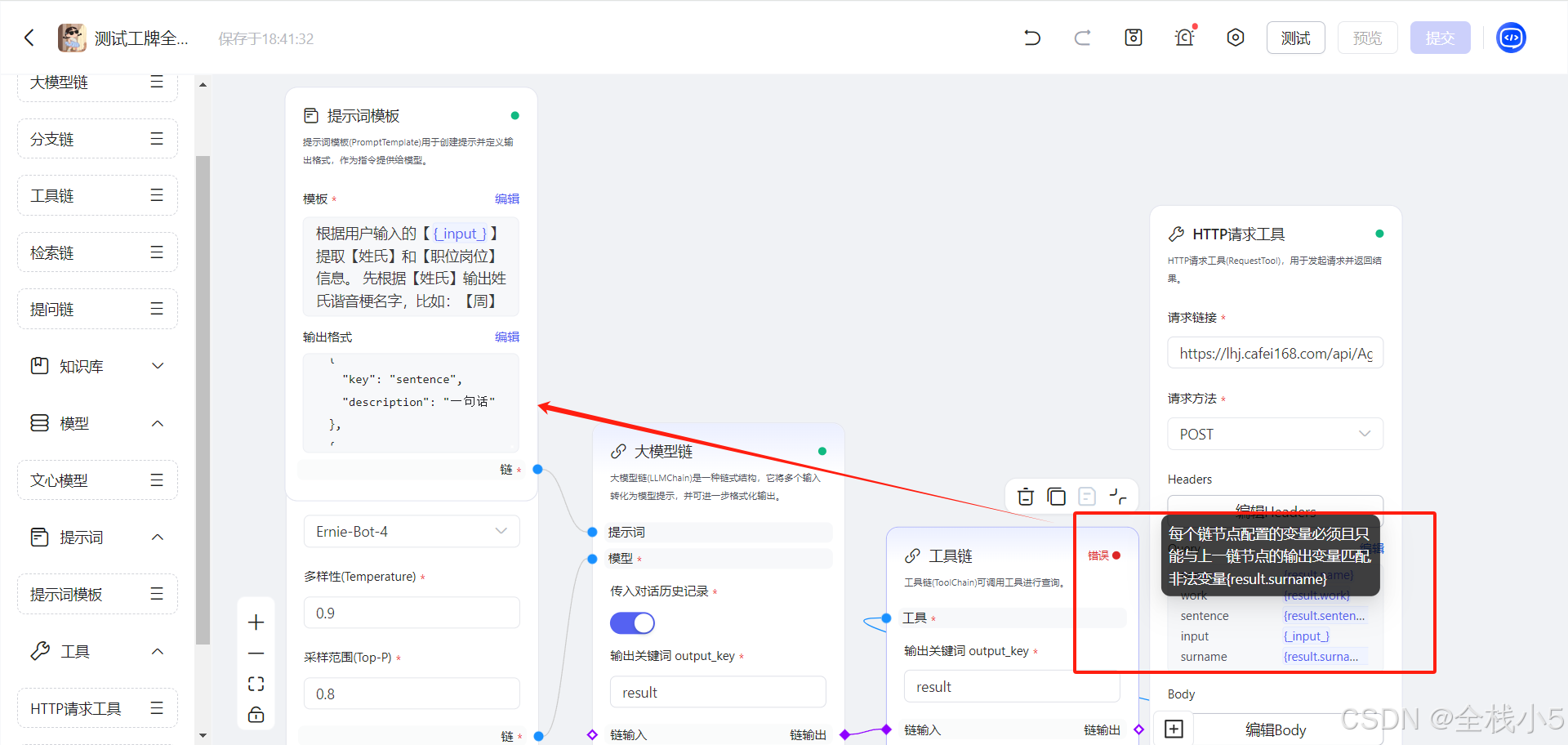Collapse the 工具 section
The image size is (1568, 745).
pyautogui.click(x=158, y=651)
